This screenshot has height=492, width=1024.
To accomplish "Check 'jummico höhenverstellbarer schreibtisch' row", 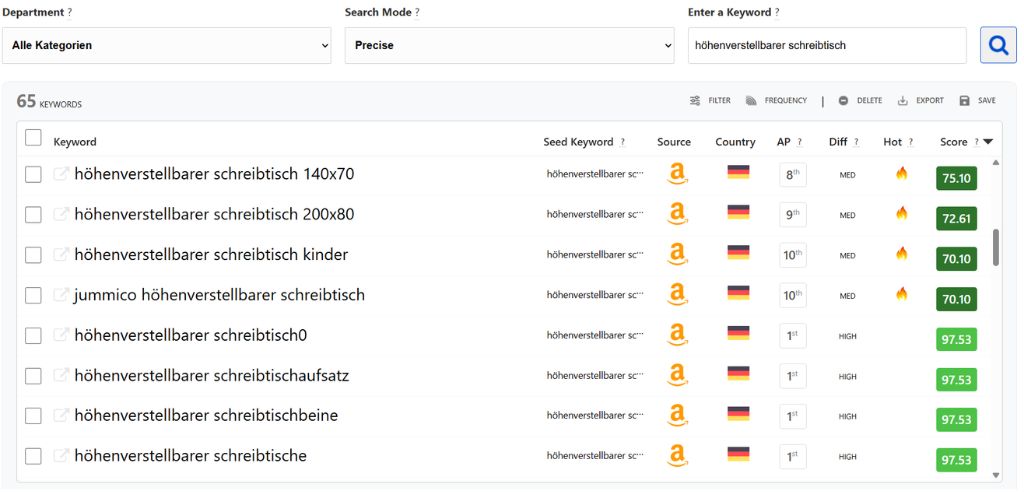I will [x=33, y=295].
